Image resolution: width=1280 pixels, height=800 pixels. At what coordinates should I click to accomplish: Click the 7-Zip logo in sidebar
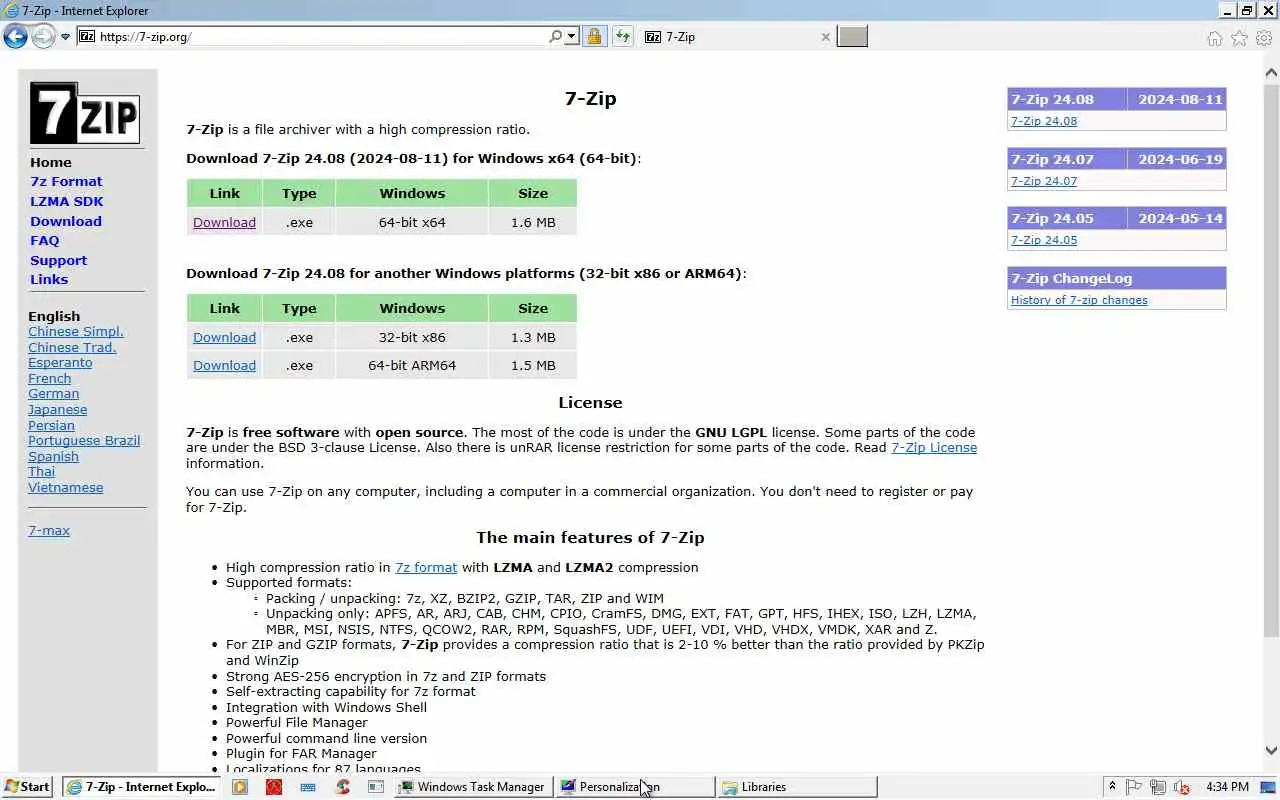[x=84, y=113]
